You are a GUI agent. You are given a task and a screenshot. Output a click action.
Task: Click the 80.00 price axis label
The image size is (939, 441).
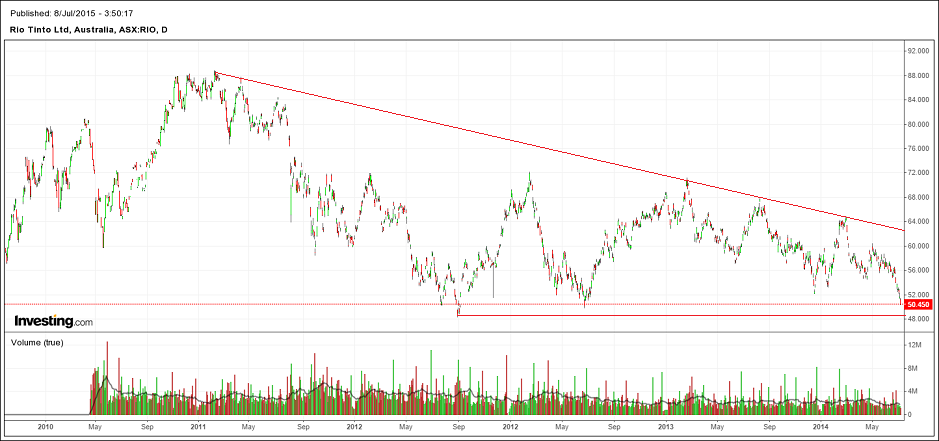(919, 124)
